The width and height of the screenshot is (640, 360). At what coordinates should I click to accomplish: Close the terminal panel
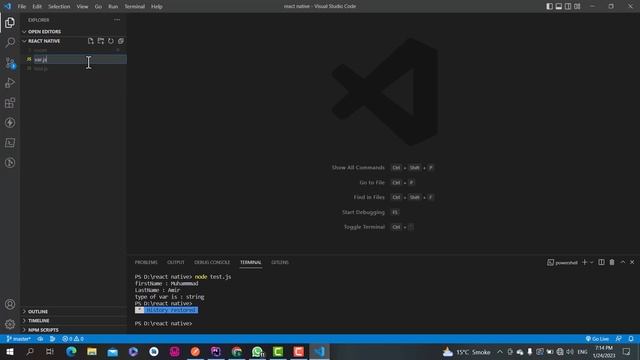coord(632,262)
